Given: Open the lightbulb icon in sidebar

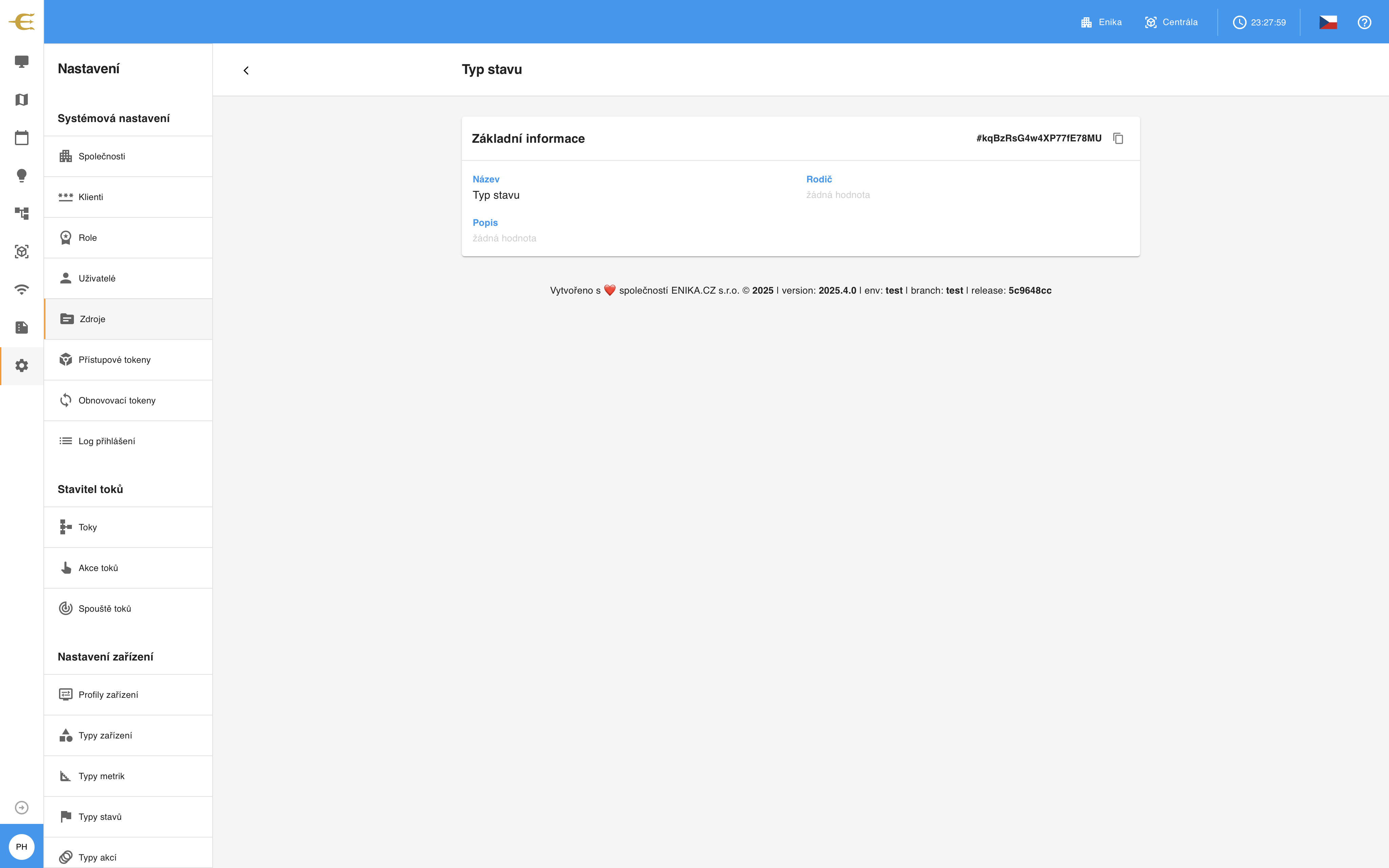Looking at the screenshot, I should pos(22,176).
